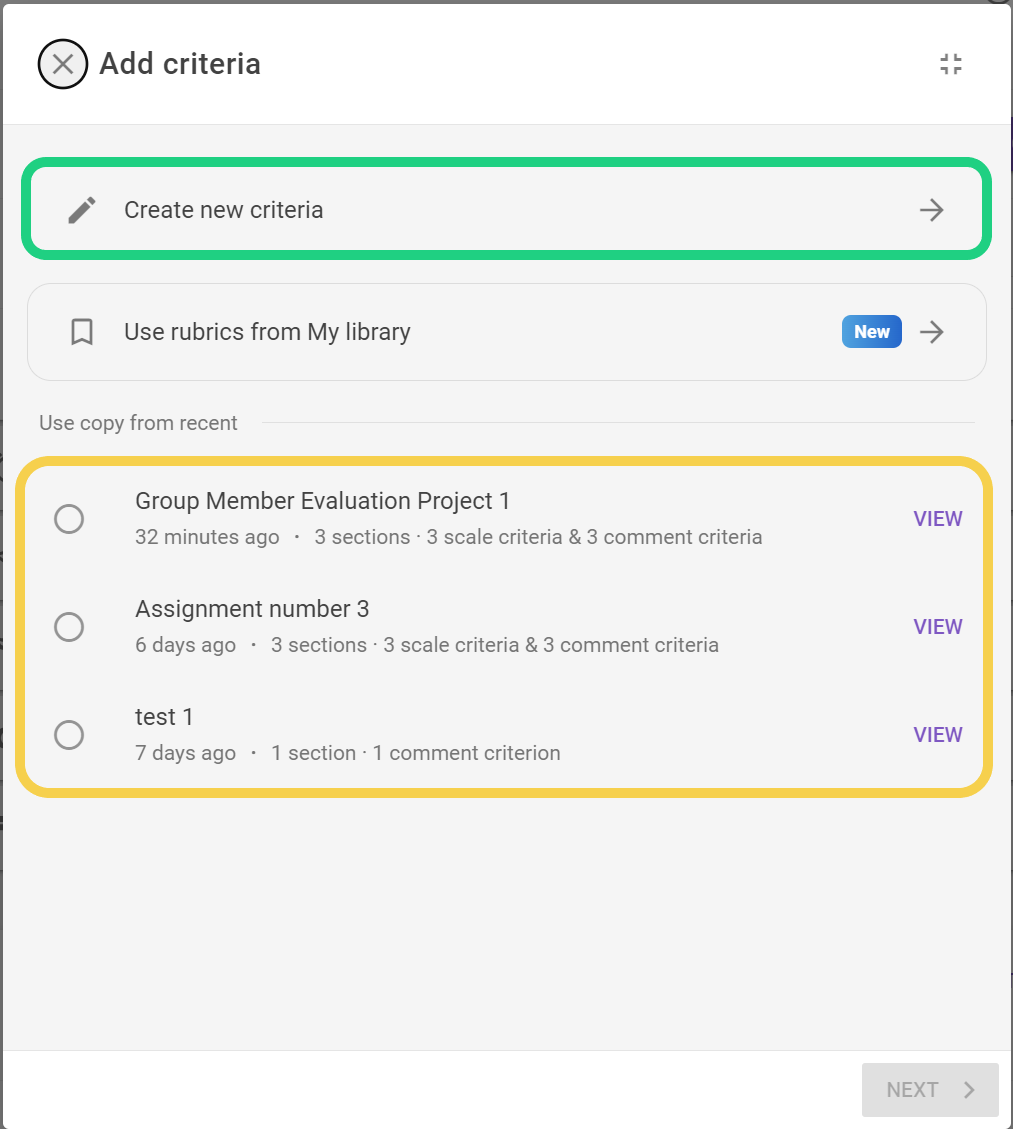Click the arrow beside the New badge
1013x1129 pixels.
click(932, 332)
